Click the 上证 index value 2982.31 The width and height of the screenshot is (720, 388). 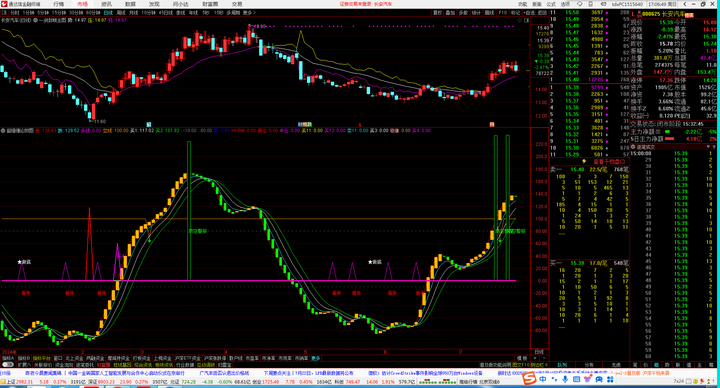[x=23, y=382]
